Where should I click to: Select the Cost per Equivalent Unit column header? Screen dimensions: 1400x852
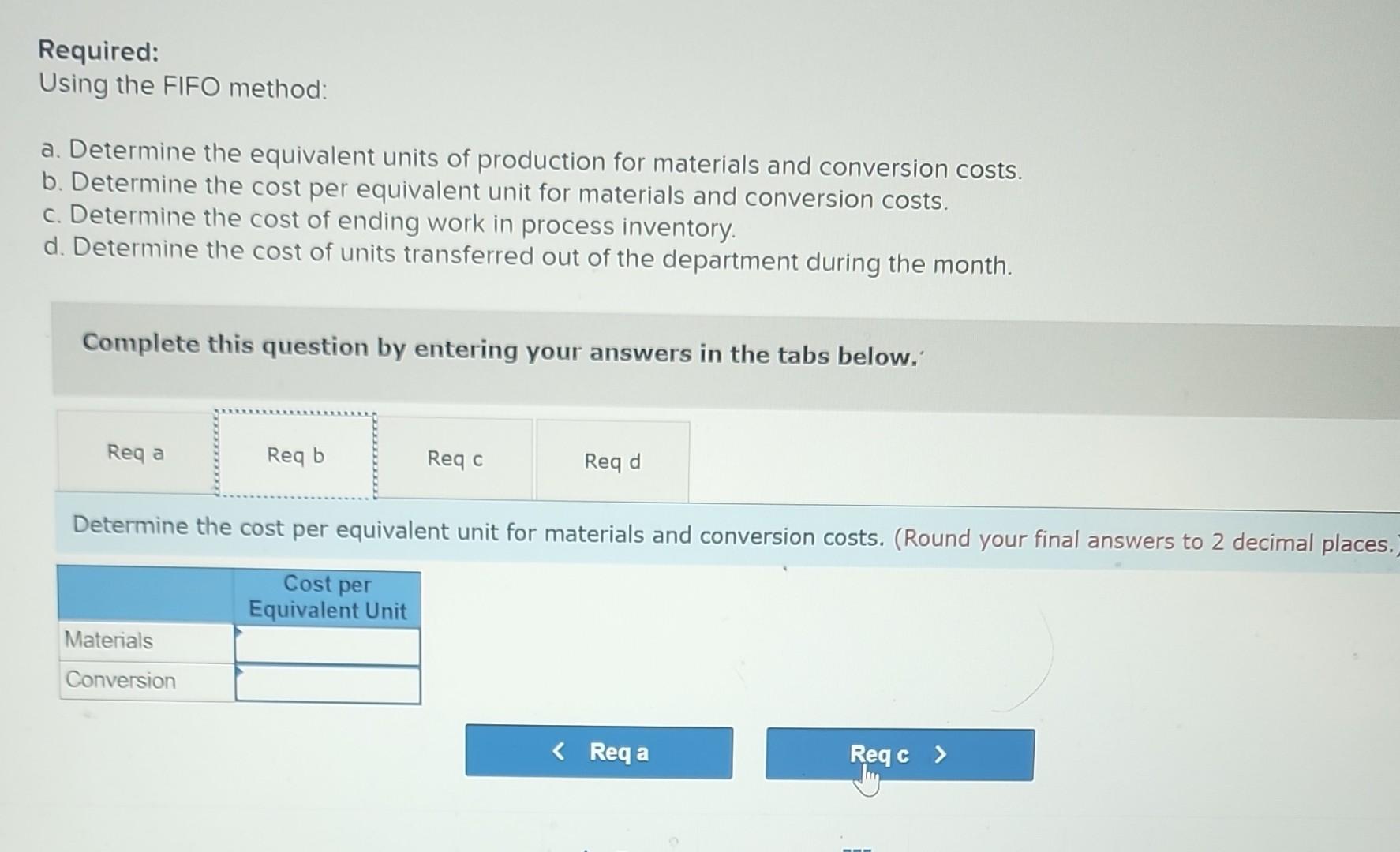[328, 597]
